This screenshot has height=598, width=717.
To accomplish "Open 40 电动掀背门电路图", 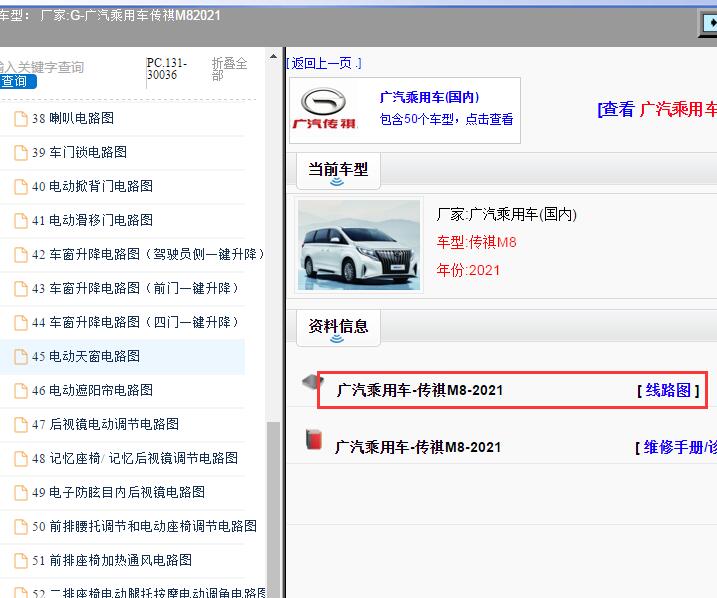I will tap(92, 187).
